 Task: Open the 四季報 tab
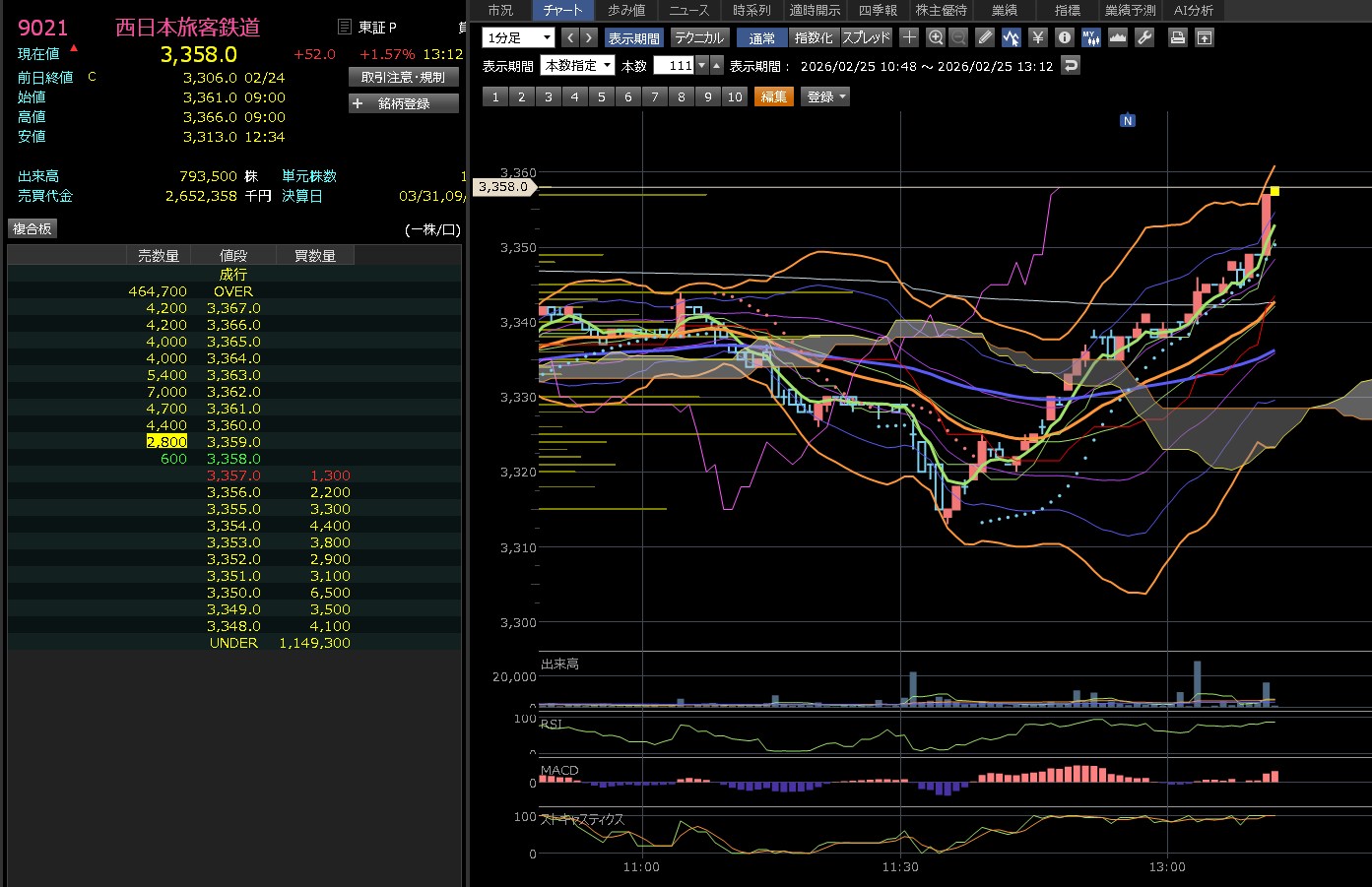878,10
